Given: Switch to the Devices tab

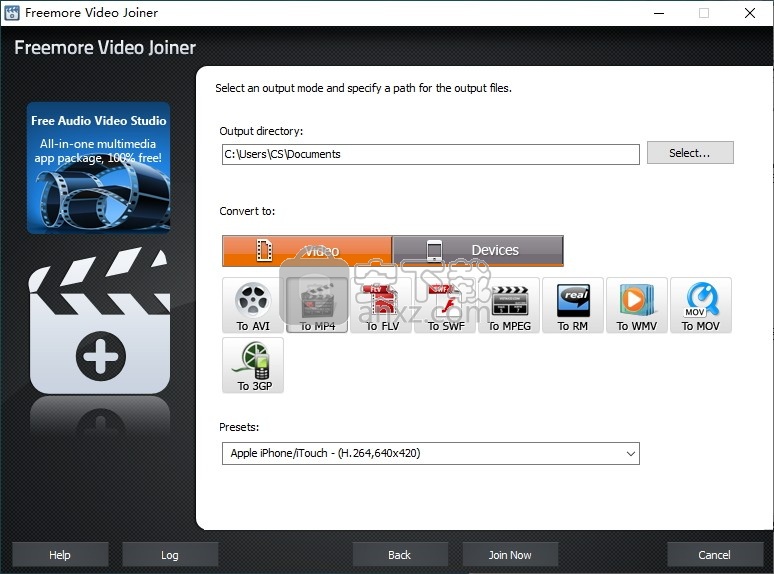Looking at the screenshot, I should [478, 251].
